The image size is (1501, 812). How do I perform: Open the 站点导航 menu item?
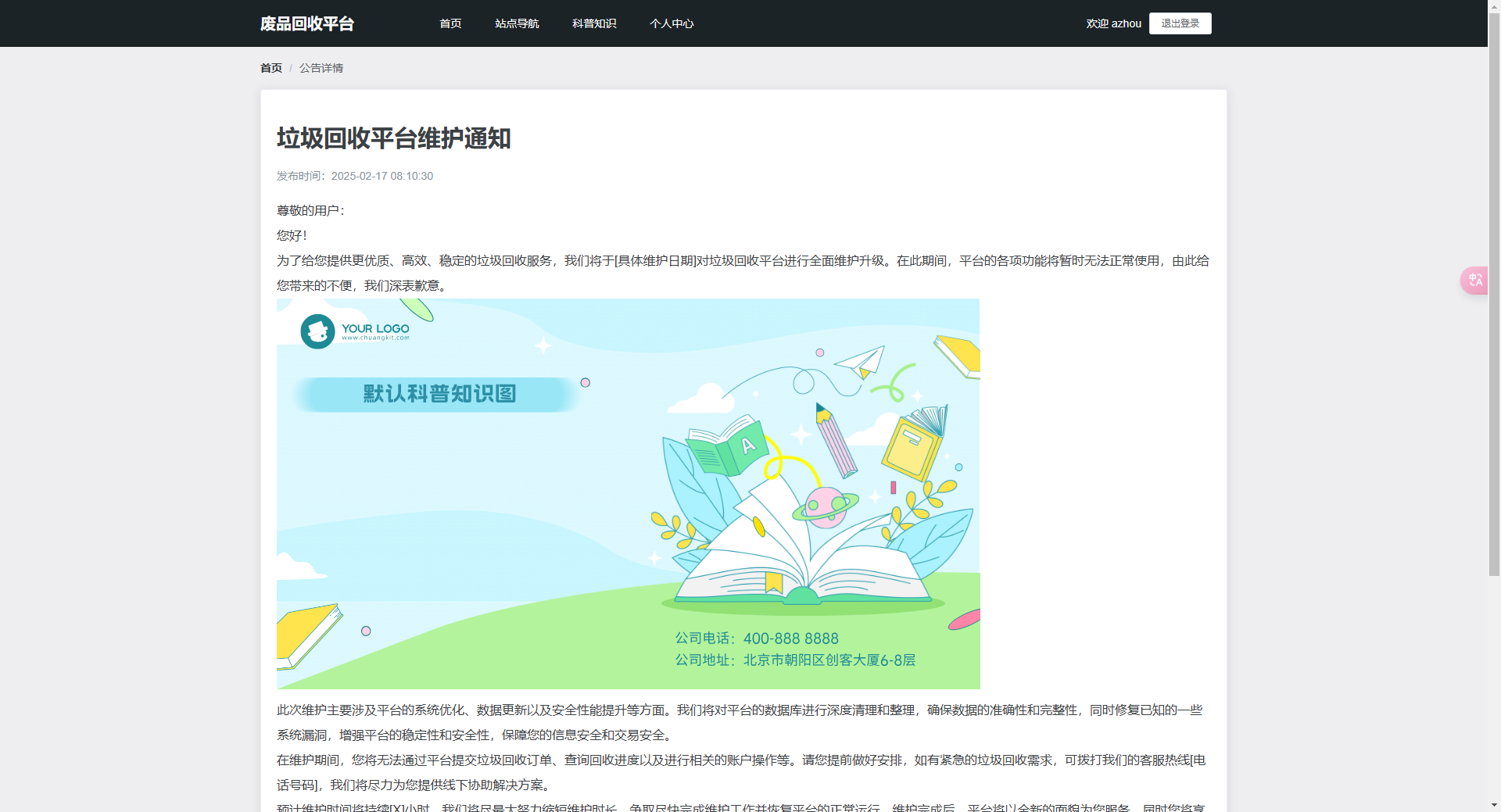[517, 23]
